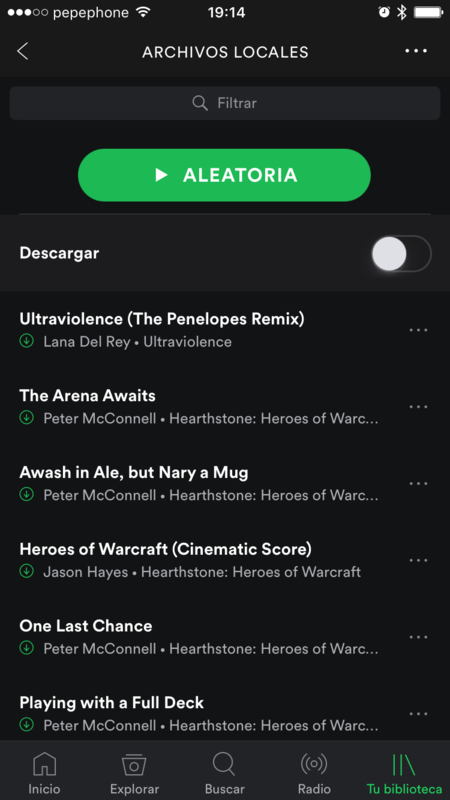The height and width of the screenshot is (800, 450).
Task: Select the Tu biblioteca tab
Action: 404,772
